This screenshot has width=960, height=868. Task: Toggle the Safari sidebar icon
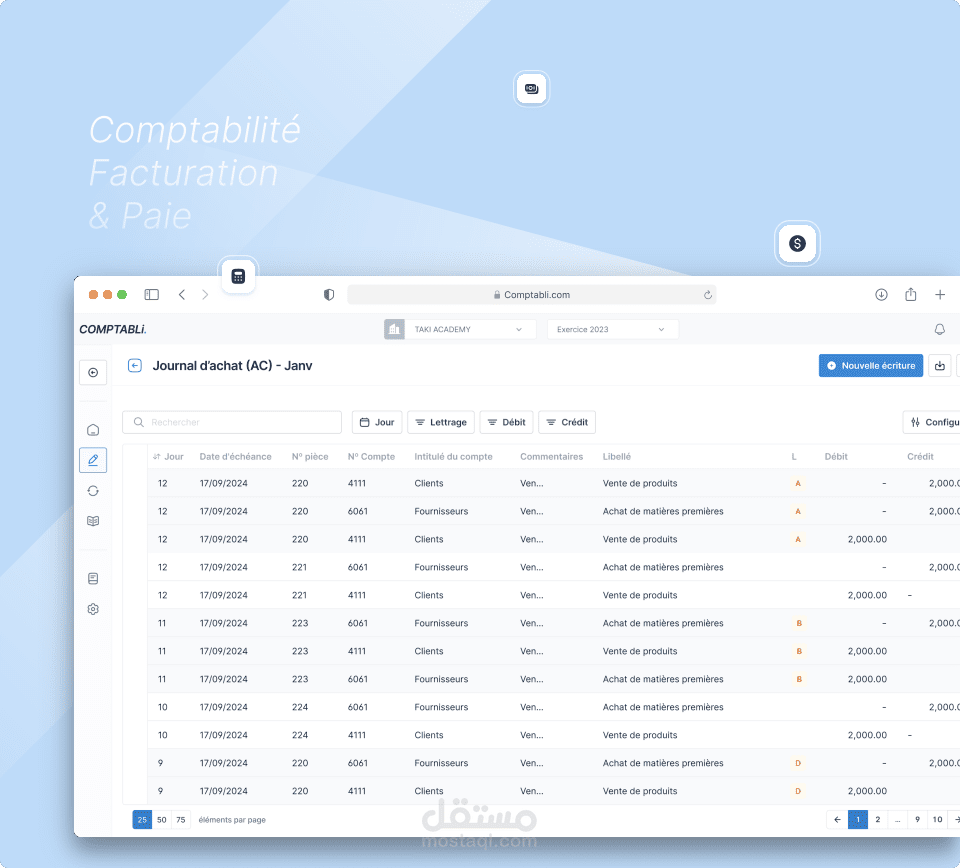tap(151, 294)
